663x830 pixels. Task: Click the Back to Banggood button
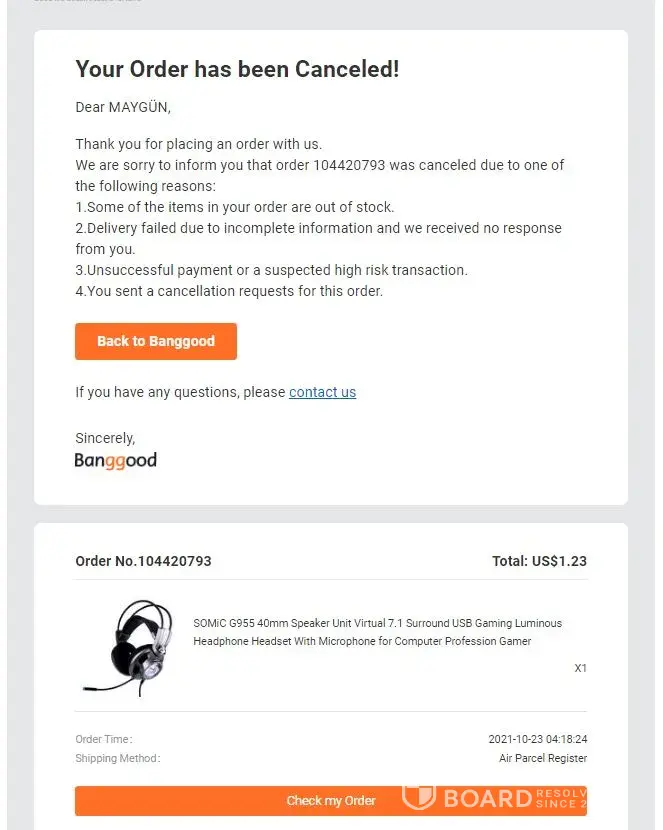click(x=156, y=341)
